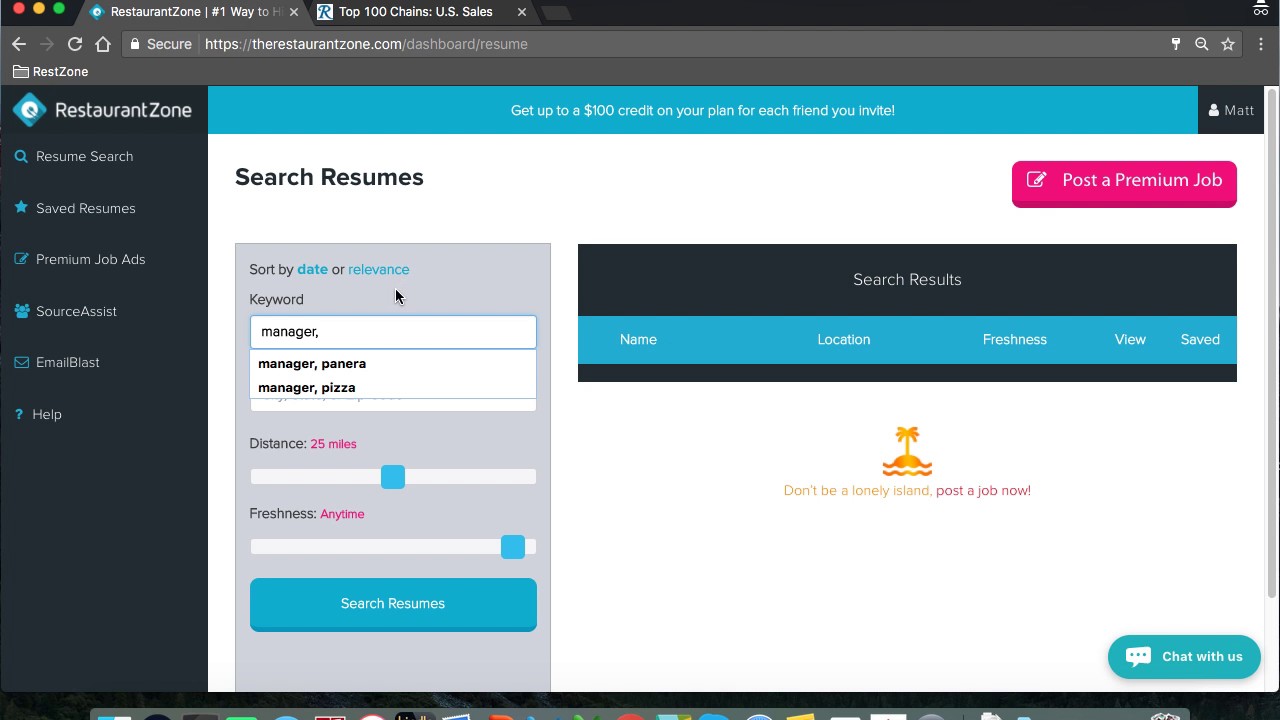Open the Matt account menu
Image resolution: width=1280 pixels, height=720 pixels.
(x=1232, y=110)
